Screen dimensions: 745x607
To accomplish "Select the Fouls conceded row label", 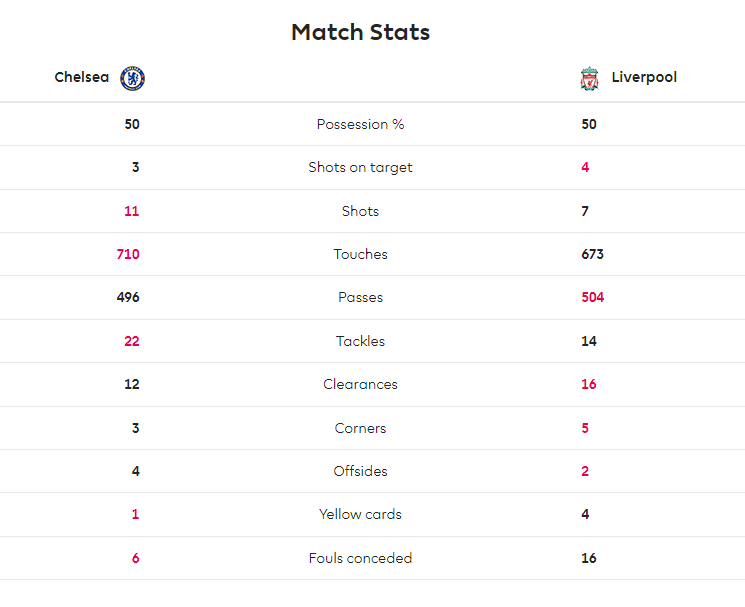I will tap(360, 558).
